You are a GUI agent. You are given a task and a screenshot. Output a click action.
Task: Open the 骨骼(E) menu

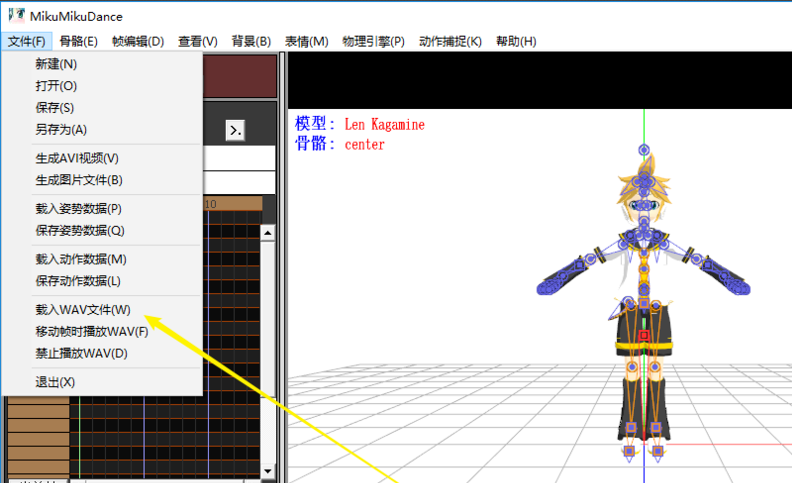(x=79, y=41)
